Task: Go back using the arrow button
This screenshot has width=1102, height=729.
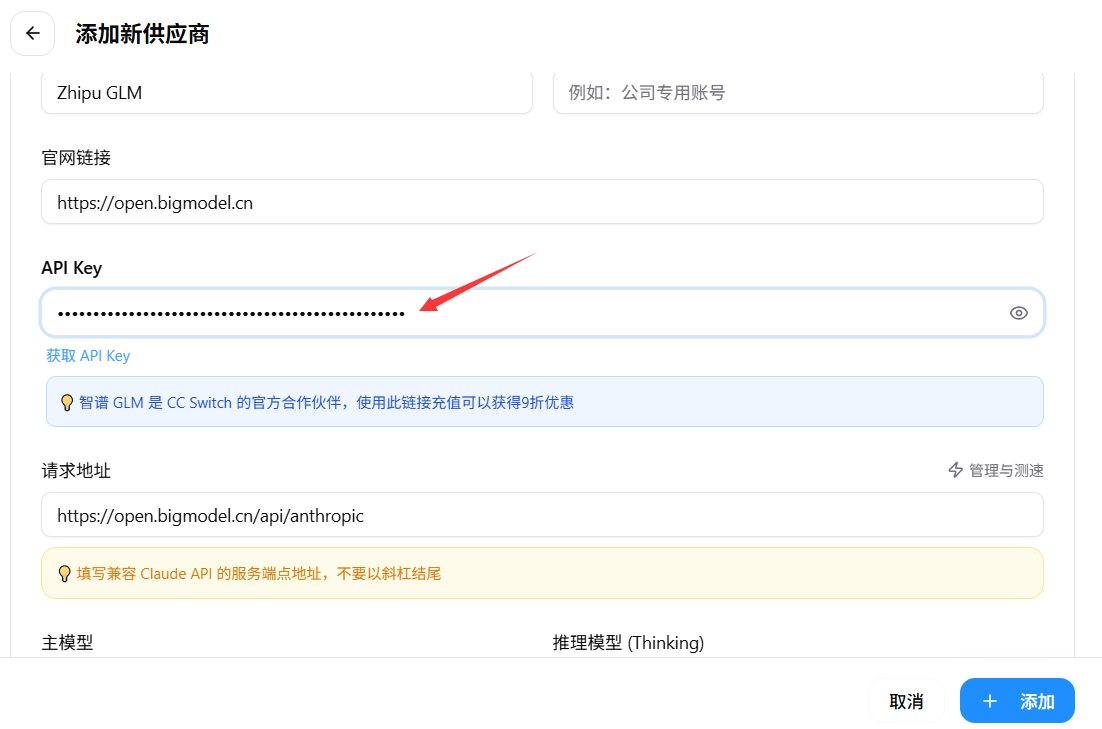Action: (x=32, y=33)
